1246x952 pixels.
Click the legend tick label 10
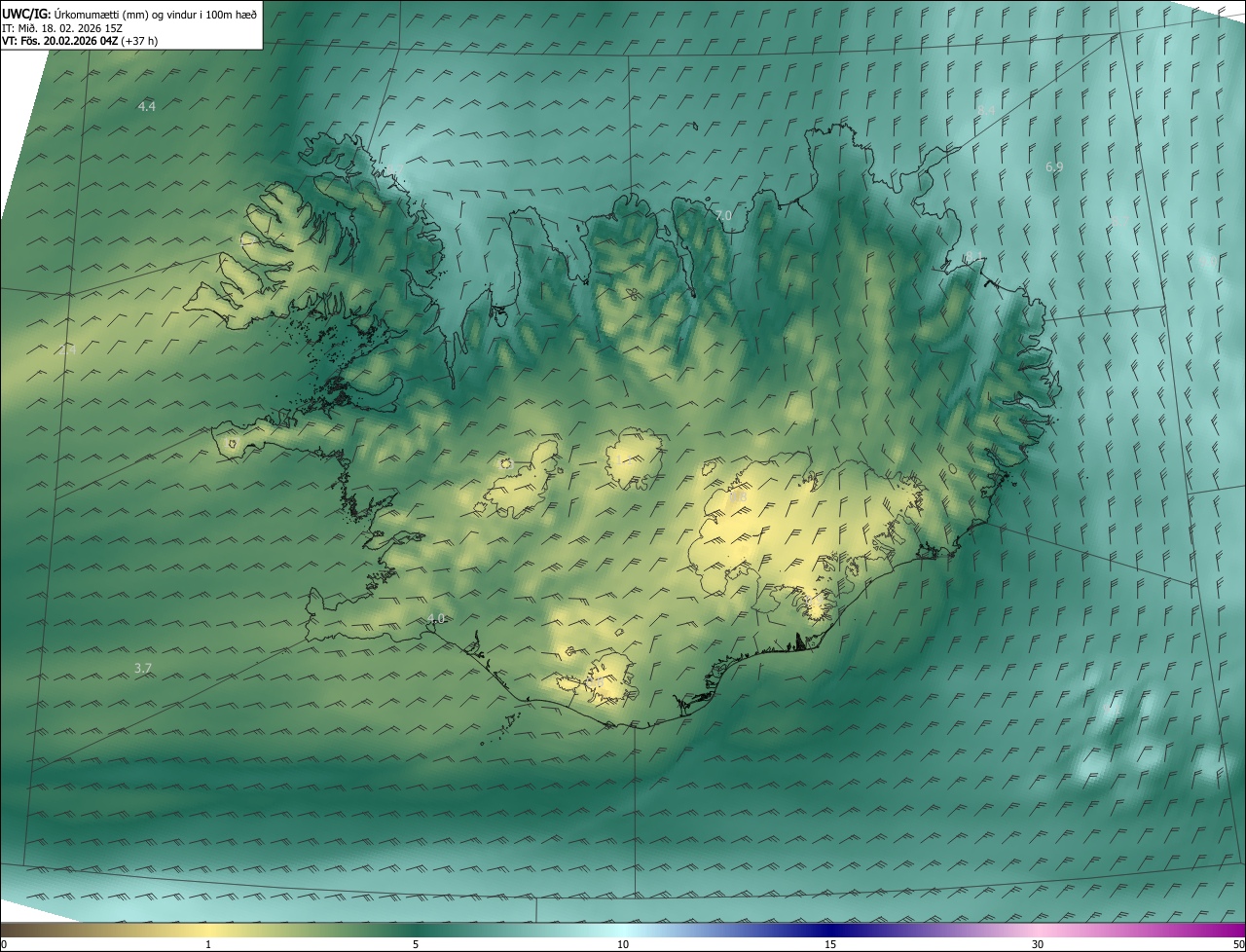[x=623, y=945]
